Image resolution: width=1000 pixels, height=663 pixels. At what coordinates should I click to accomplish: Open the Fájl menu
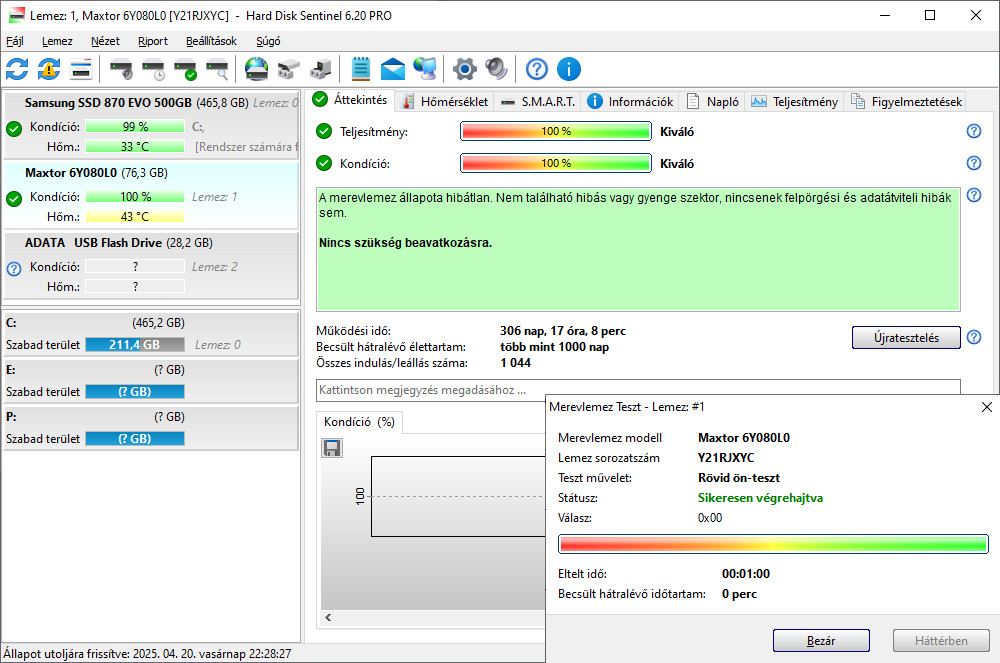(15, 41)
